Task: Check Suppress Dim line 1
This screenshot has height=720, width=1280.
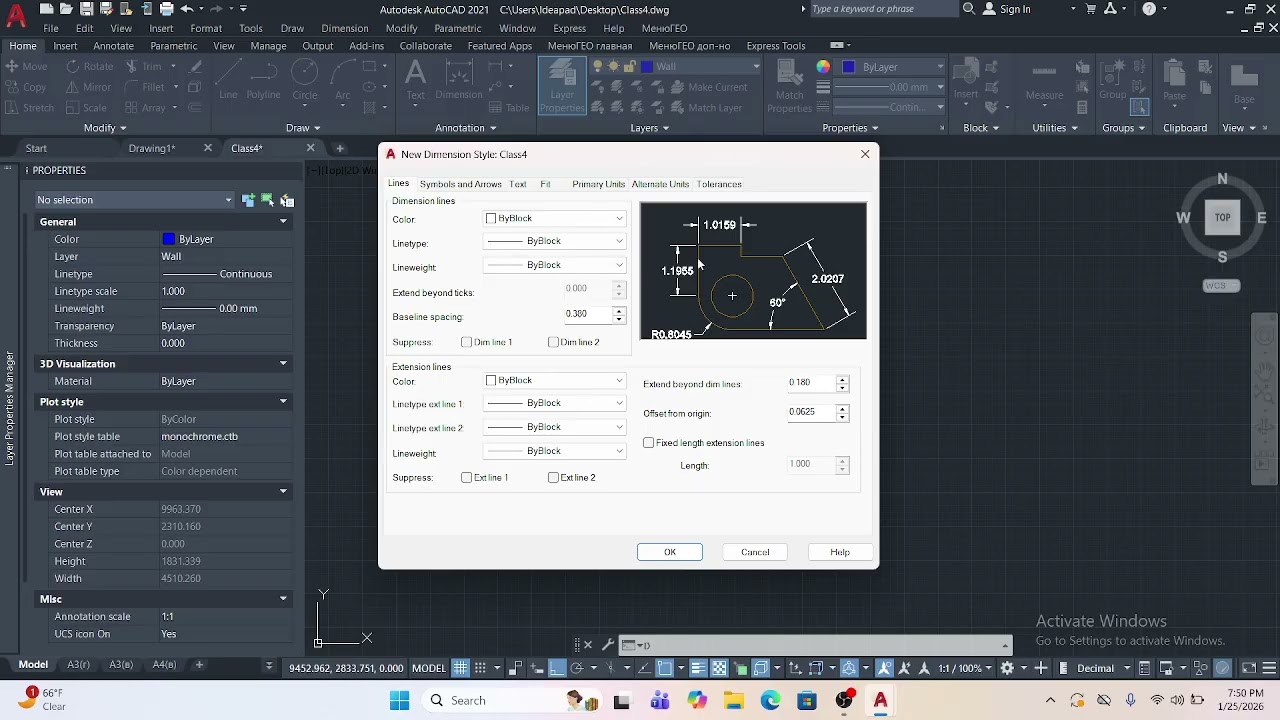Action: [x=467, y=342]
